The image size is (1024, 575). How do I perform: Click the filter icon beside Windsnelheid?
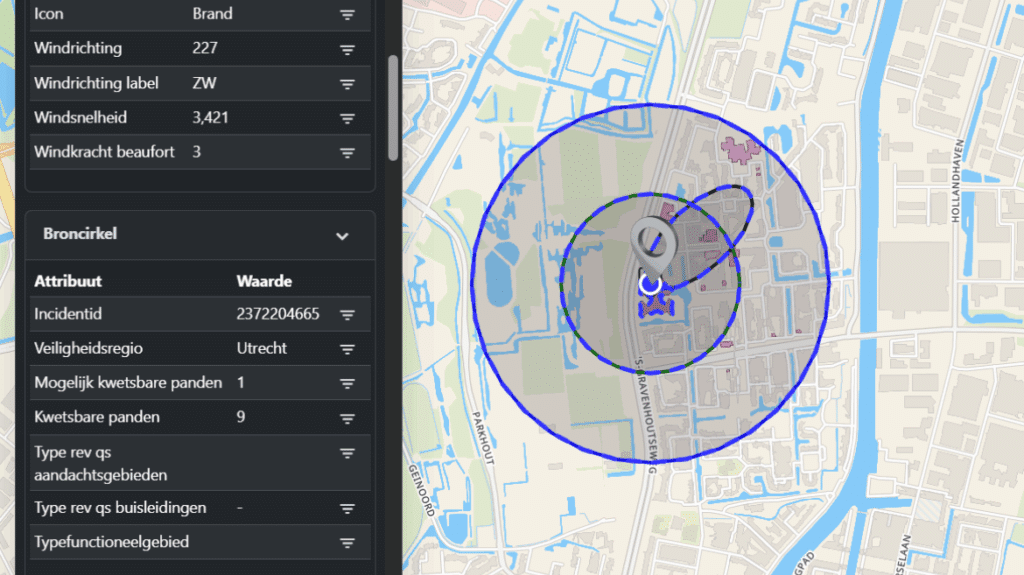pyautogui.click(x=347, y=118)
